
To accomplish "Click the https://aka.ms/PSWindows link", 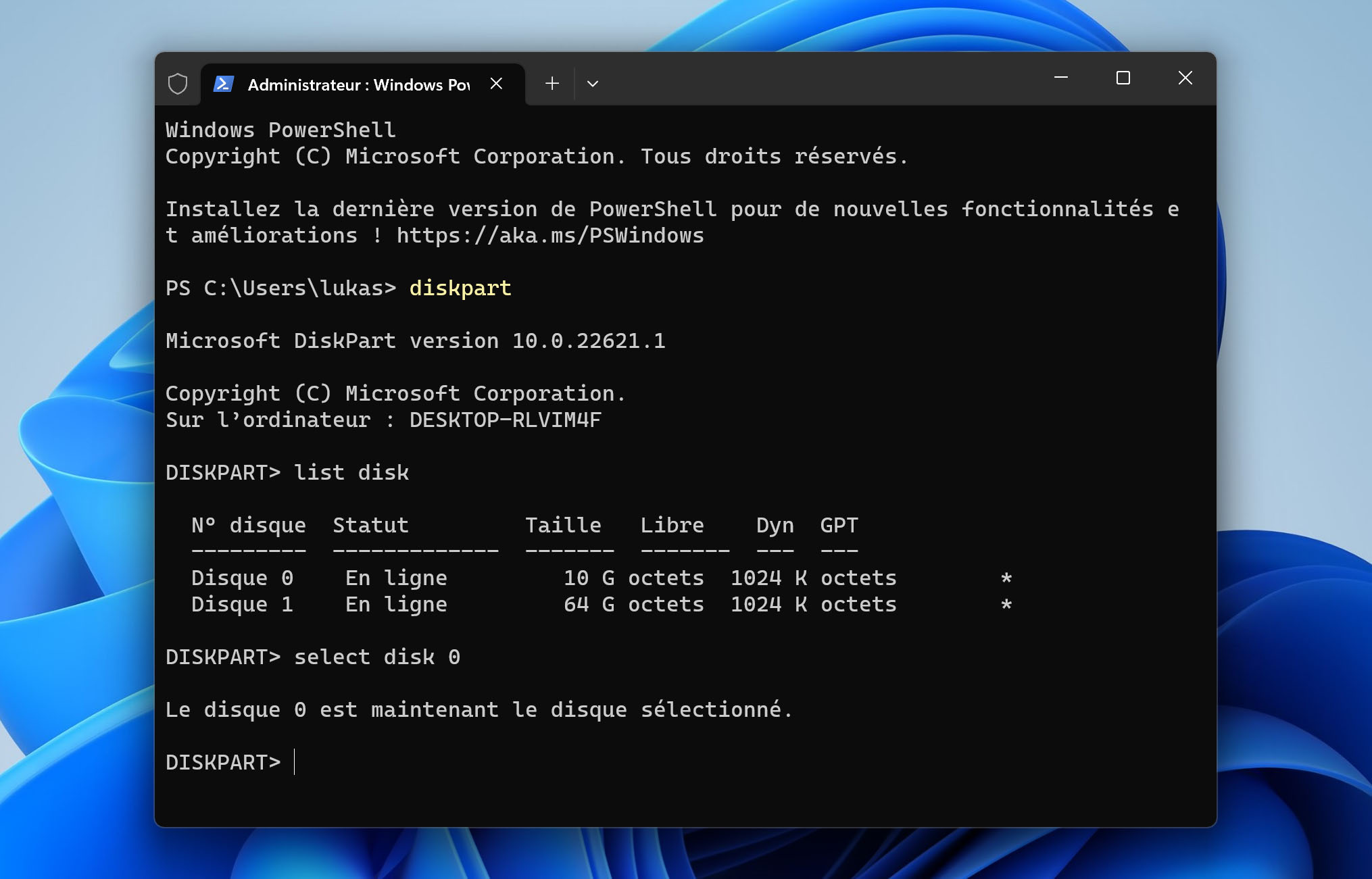I will [x=550, y=235].
